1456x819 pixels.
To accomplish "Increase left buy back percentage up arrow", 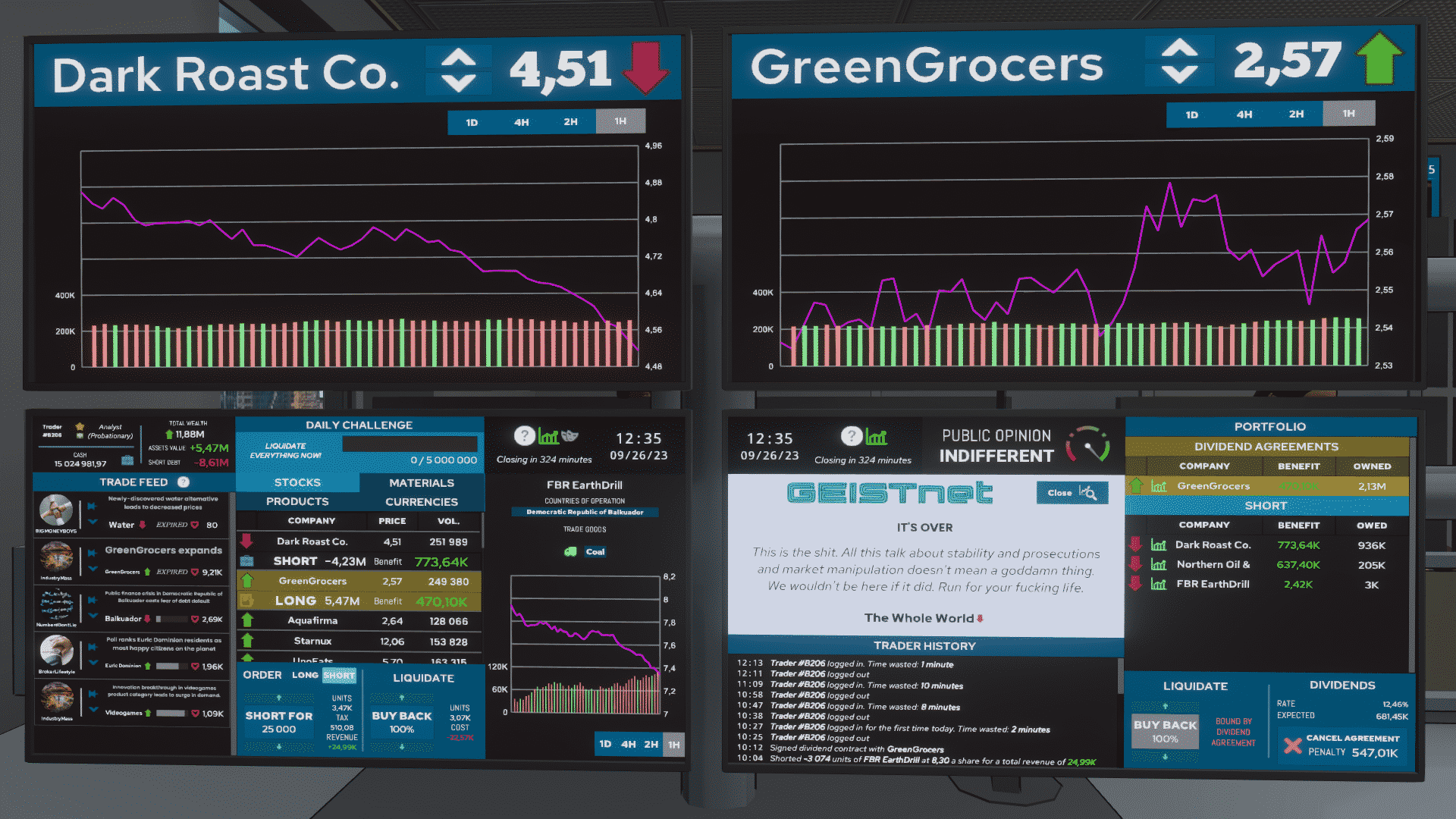I will click(x=402, y=698).
